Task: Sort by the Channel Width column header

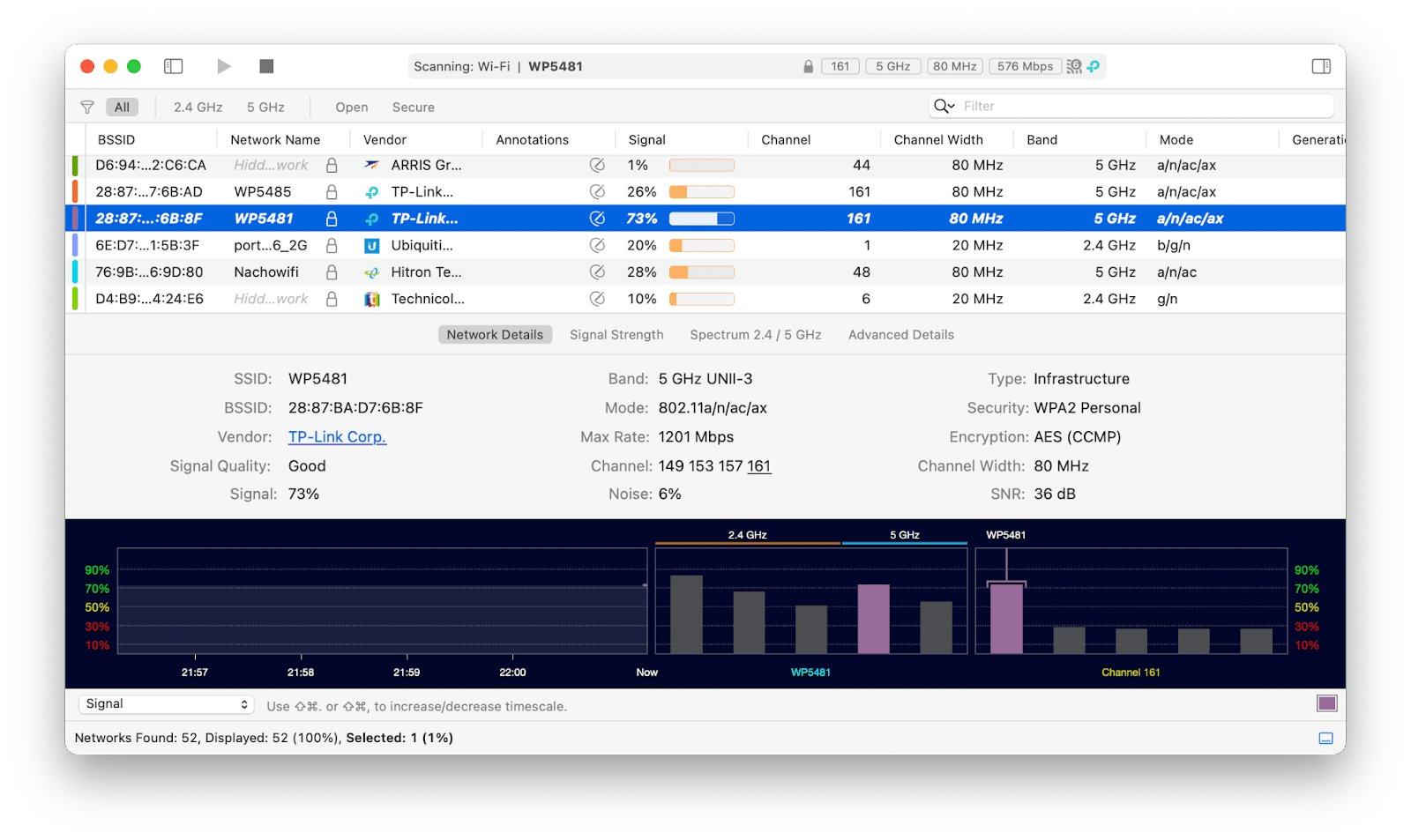Action: pos(938,140)
